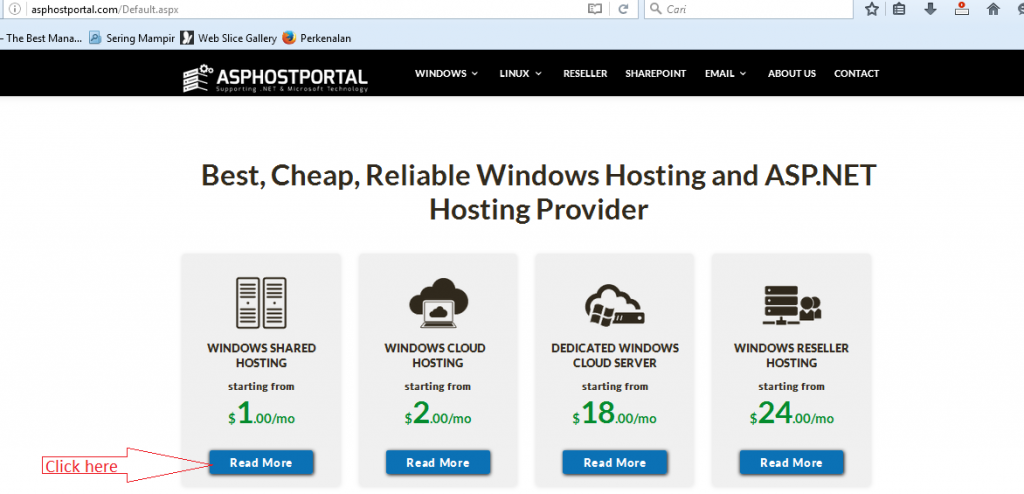
Task: Expand the LINUX menu dropdown
Action: tap(520, 73)
